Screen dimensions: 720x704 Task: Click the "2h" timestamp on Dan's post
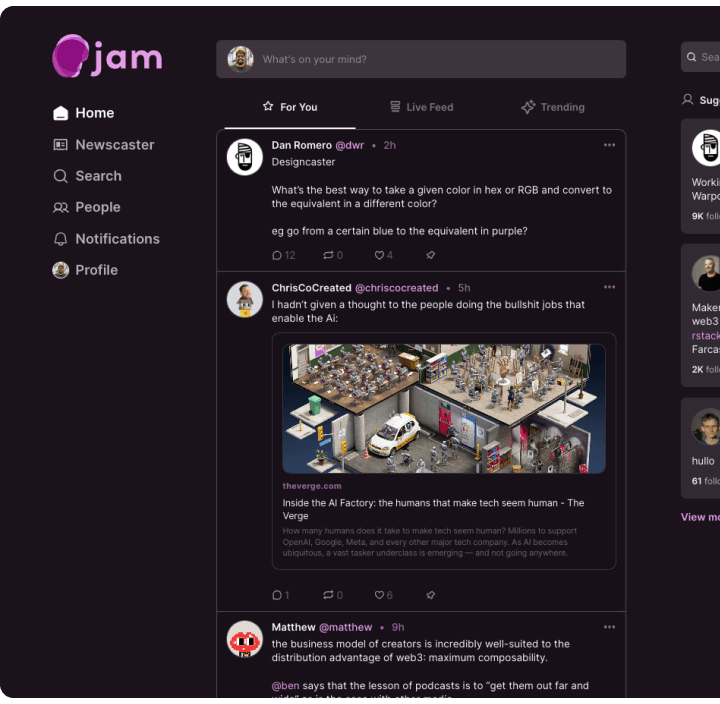[x=390, y=145]
